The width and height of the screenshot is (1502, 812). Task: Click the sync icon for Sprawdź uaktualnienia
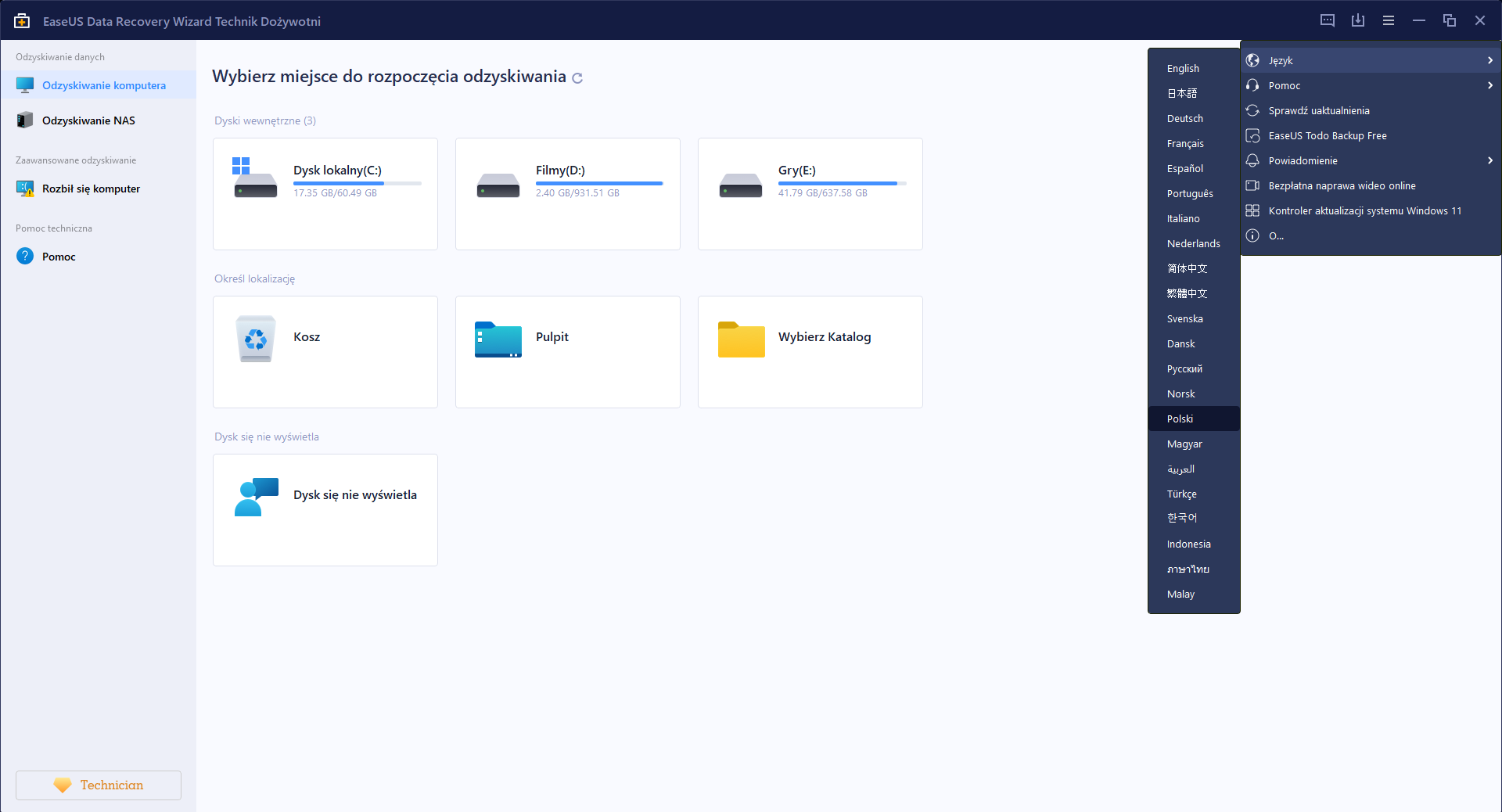(1252, 110)
